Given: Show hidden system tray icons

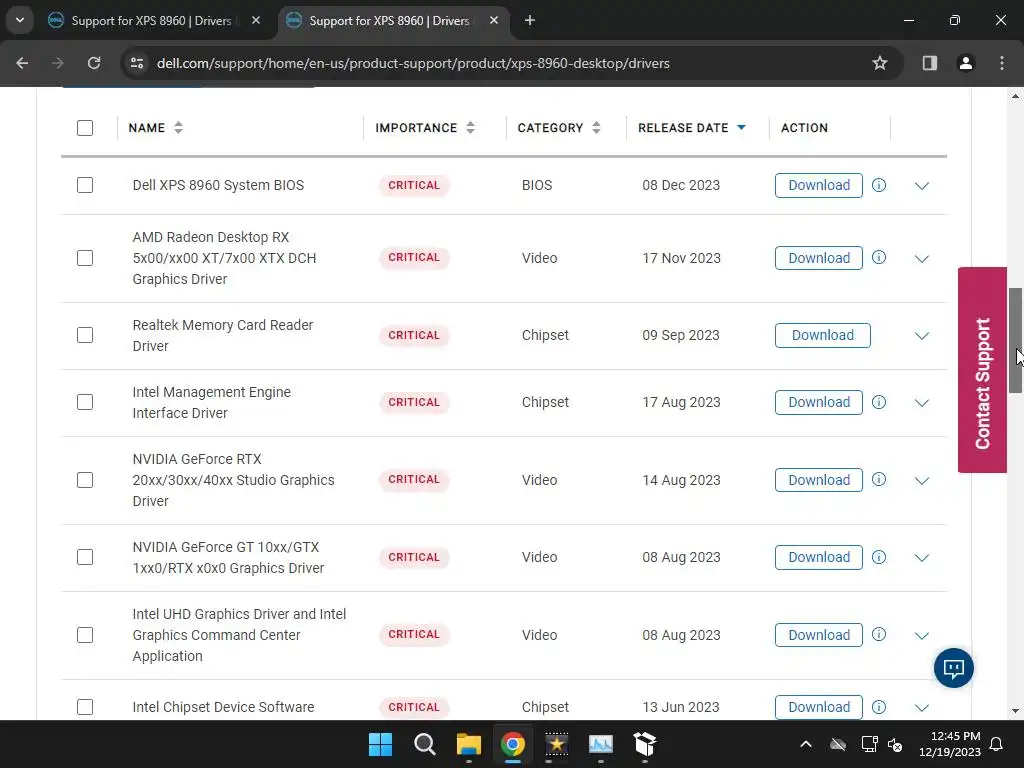Looking at the screenshot, I should point(806,744).
